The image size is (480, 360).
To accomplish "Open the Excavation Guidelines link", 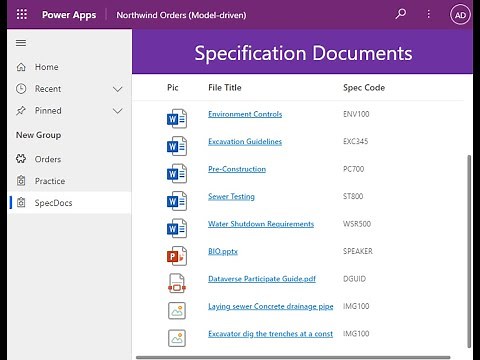I will [245, 141].
